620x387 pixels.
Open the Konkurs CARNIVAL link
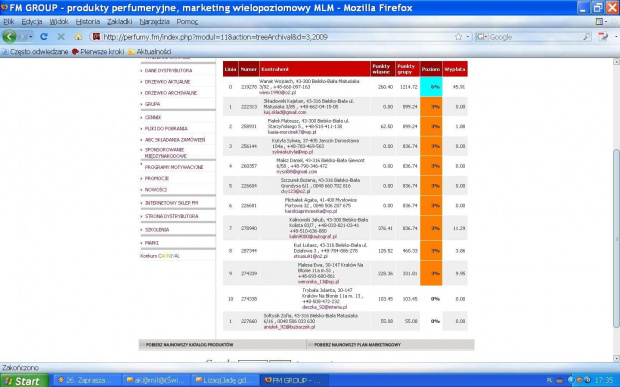(160, 256)
